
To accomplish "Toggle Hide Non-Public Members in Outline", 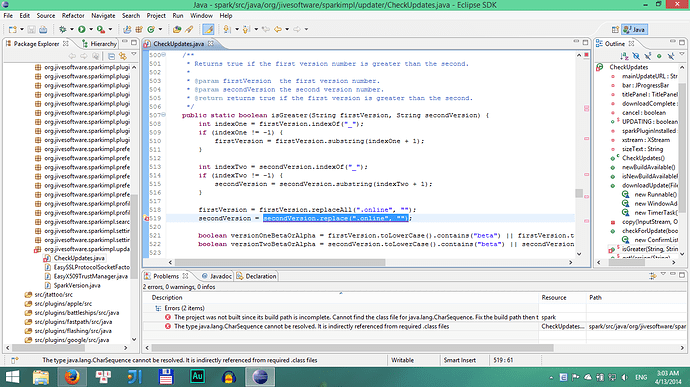I will pyautogui.click(x=659, y=56).
